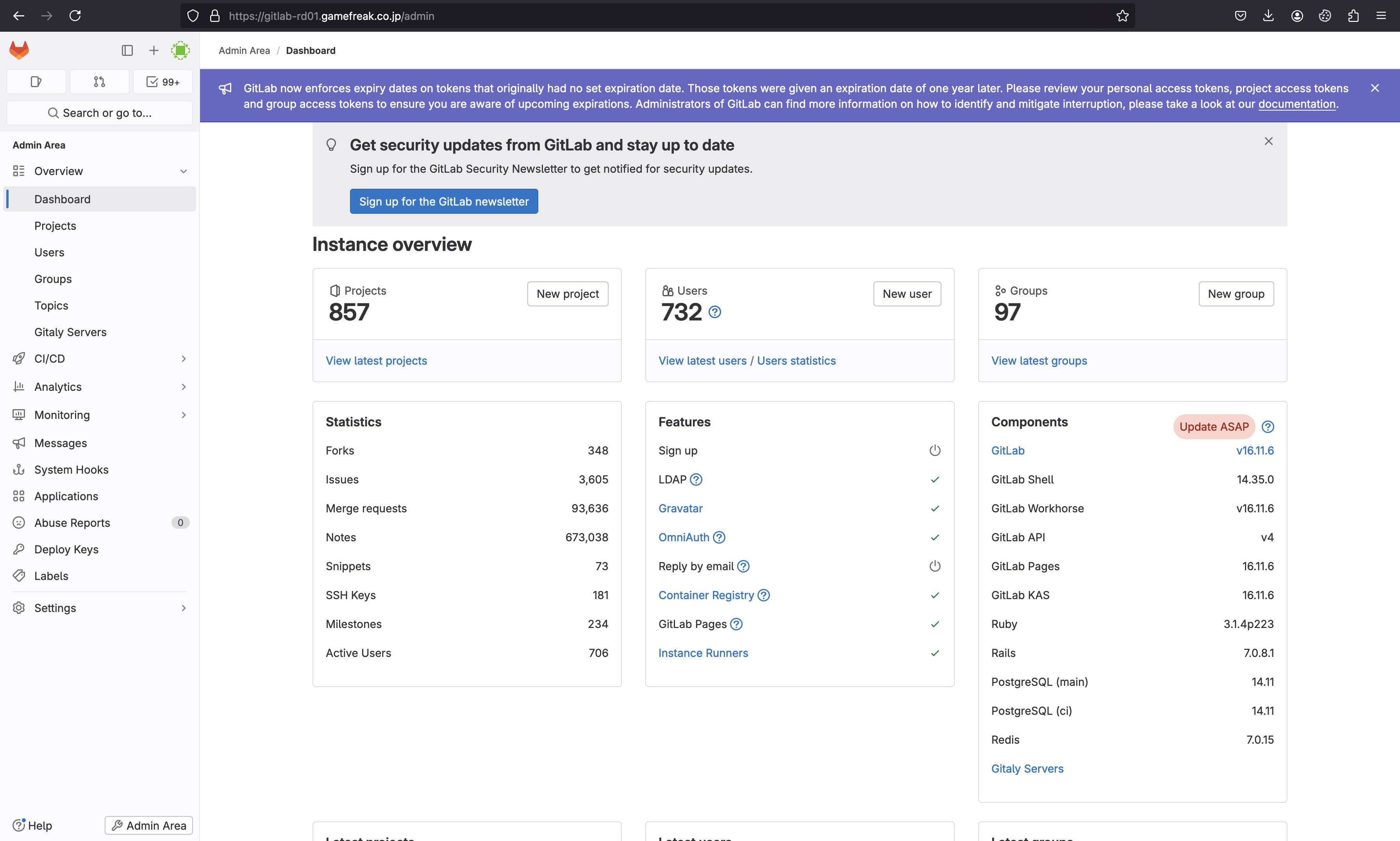
Task: Click the browser account icon
Action: click(x=1297, y=16)
